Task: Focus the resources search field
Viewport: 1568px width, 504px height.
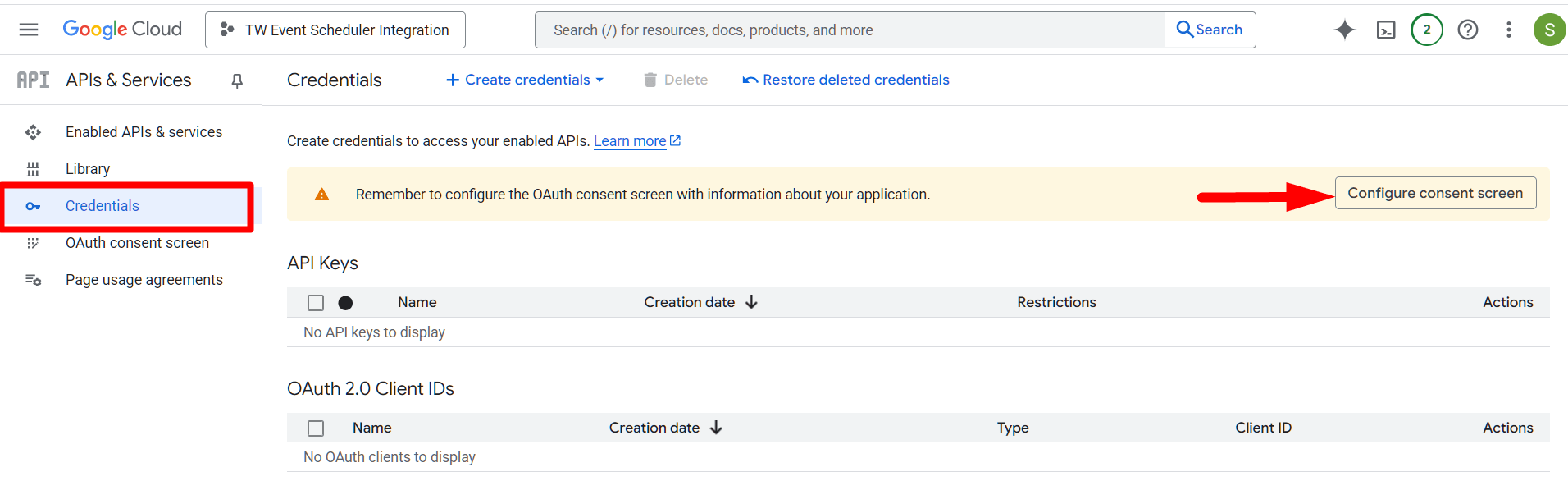Action: click(850, 30)
